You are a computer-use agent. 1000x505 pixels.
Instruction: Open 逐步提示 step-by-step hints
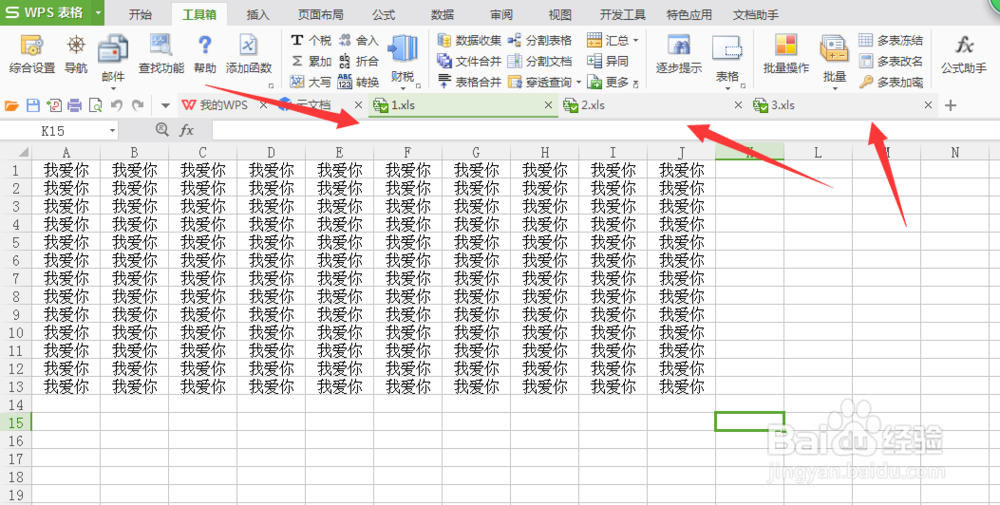[x=679, y=54]
